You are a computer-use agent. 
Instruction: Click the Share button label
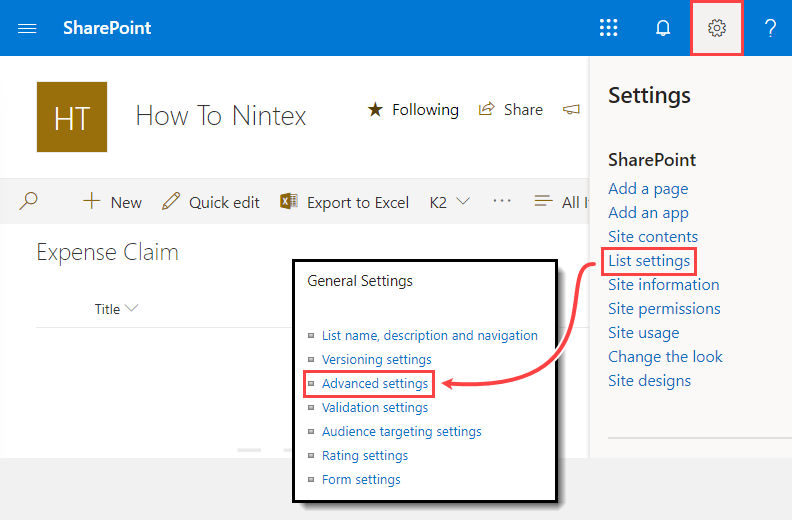coord(523,110)
